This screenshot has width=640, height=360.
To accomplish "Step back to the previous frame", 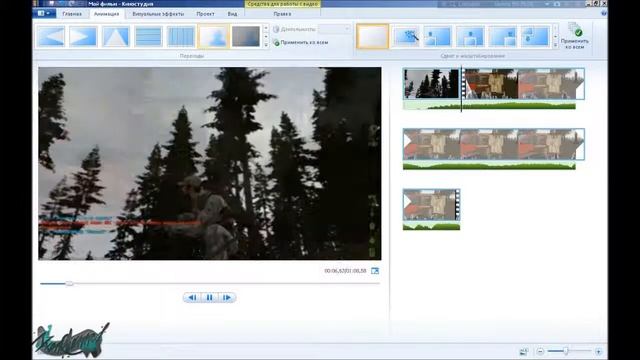I will pos(192,298).
